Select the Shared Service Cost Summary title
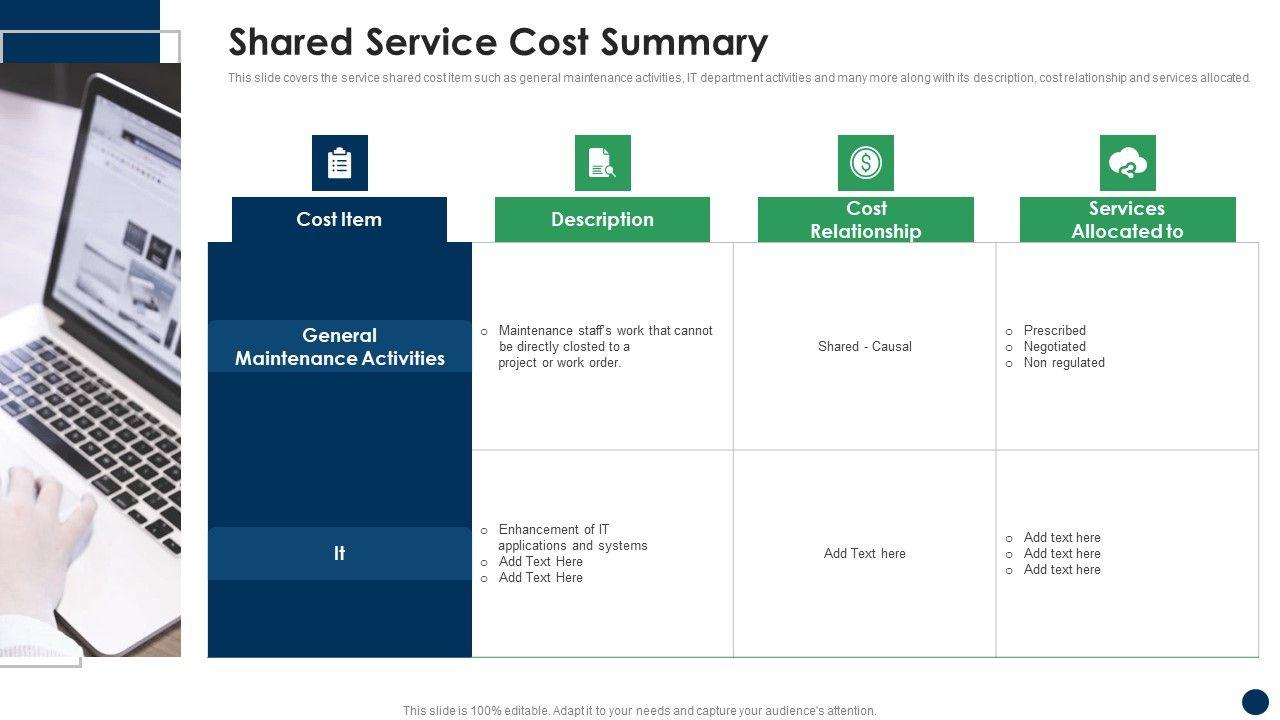This screenshot has height=720, width=1280. (x=498, y=42)
